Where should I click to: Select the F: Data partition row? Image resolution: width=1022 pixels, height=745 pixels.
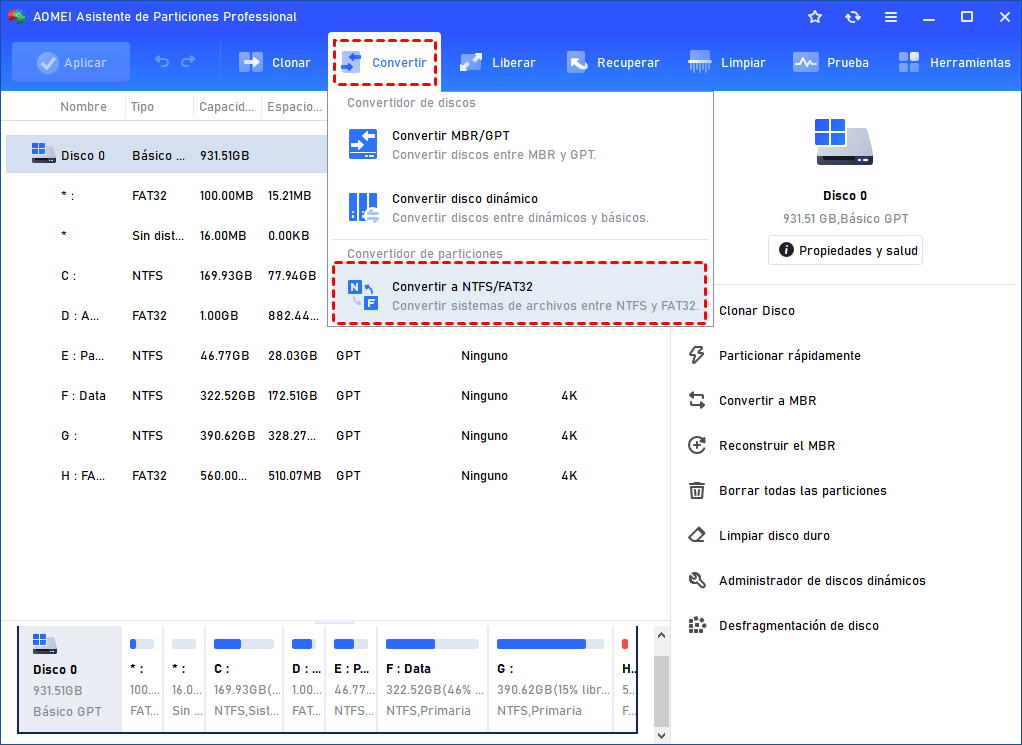(x=336, y=396)
